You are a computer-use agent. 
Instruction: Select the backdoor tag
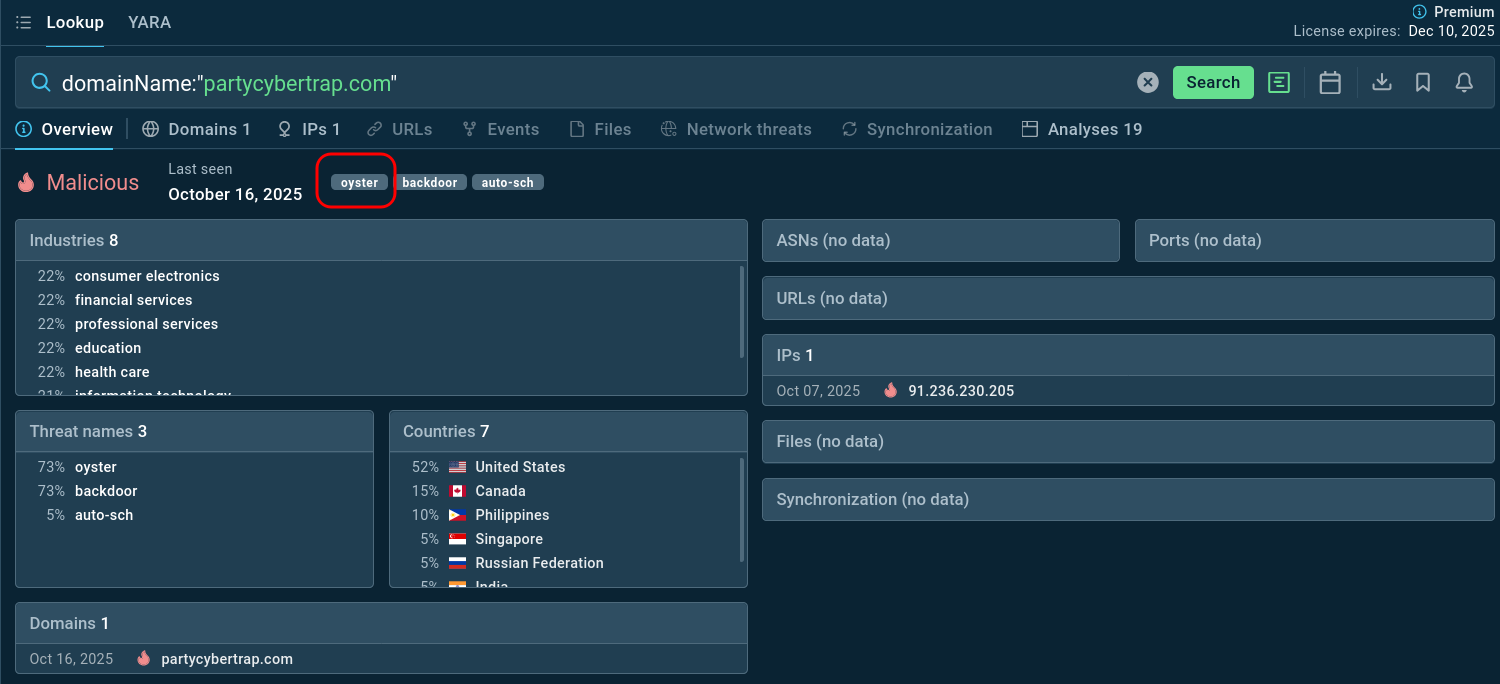tap(429, 183)
